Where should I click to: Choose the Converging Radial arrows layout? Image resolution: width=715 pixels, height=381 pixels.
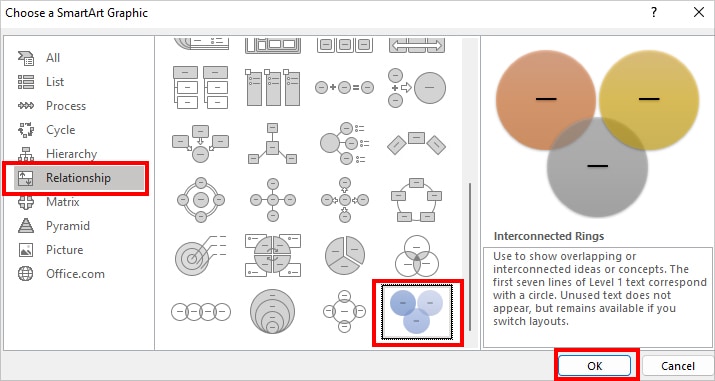[345, 200]
